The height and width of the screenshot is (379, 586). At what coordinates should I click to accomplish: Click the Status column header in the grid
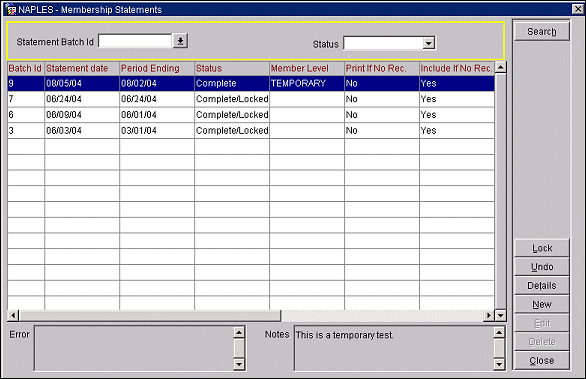(x=232, y=68)
